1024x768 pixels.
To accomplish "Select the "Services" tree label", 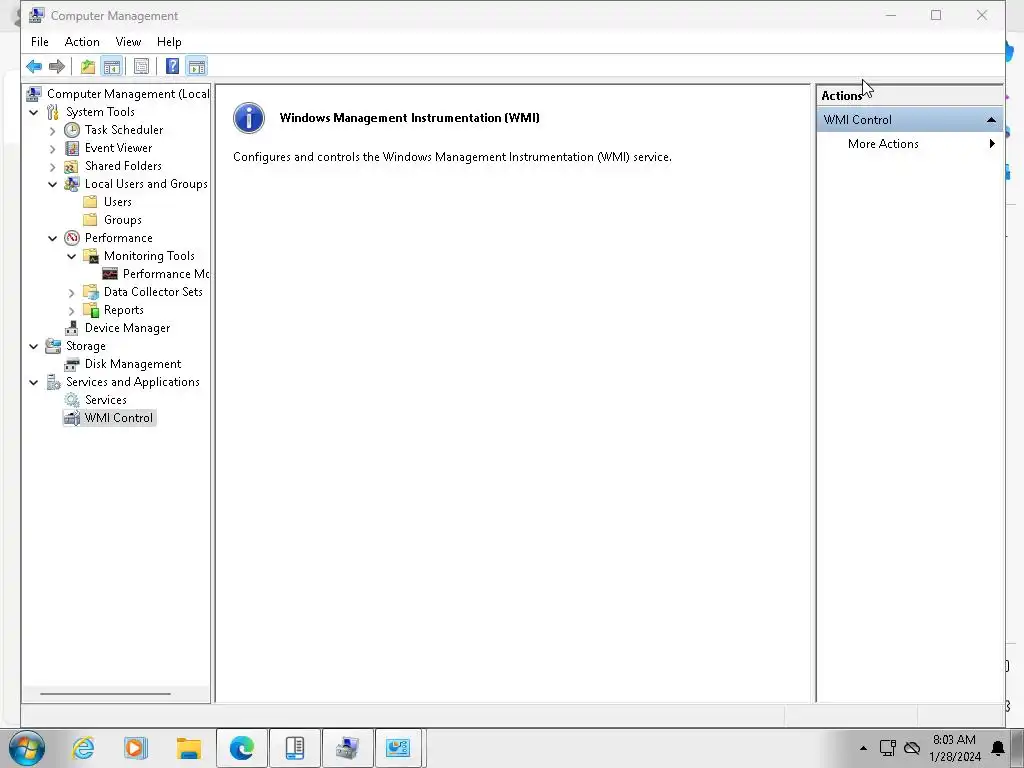I will tap(106, 400).
